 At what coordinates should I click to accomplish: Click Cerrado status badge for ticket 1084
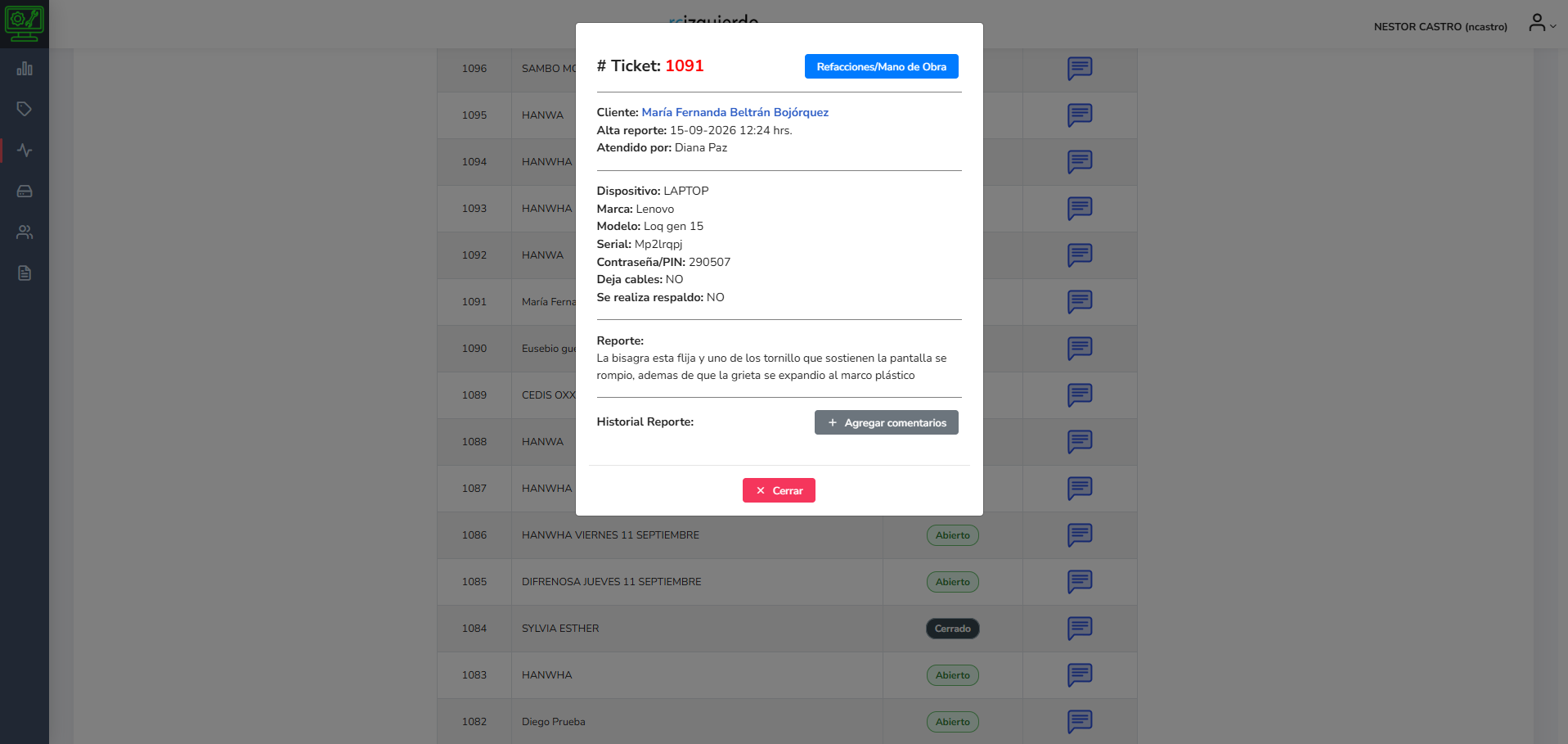(952, 629)
